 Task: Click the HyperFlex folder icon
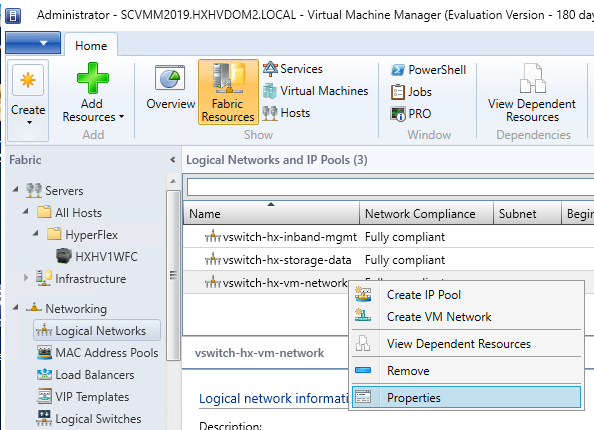tap(54, 234)
